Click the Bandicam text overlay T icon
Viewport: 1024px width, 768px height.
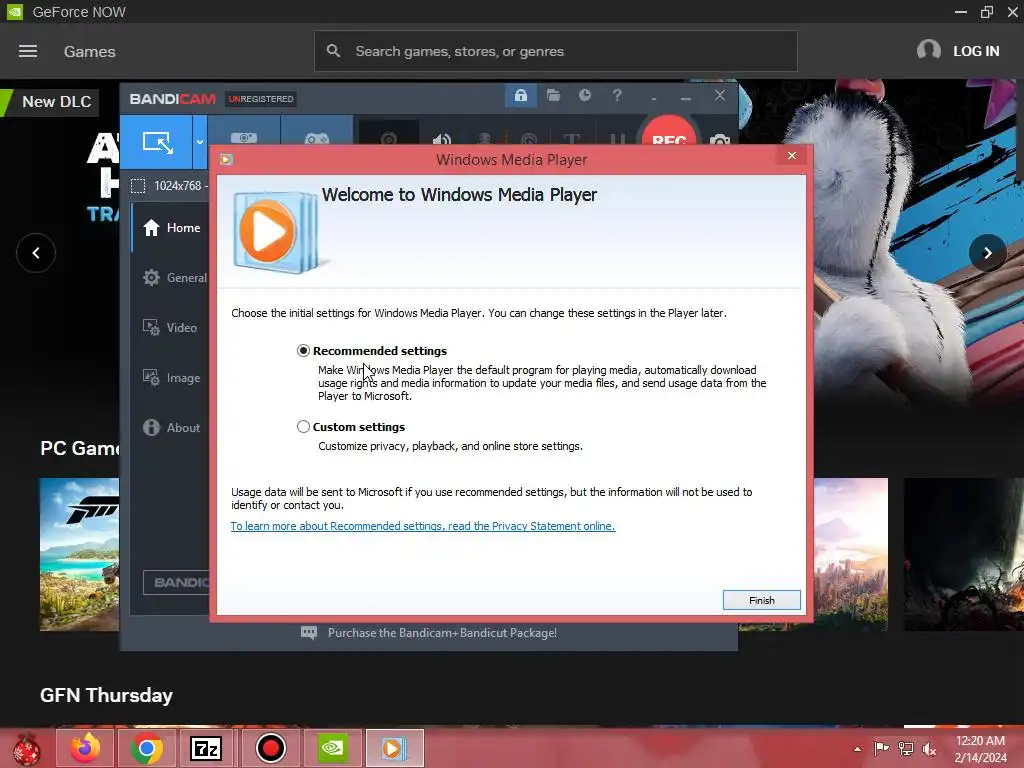pyautogui.click(x=571, y=138)
